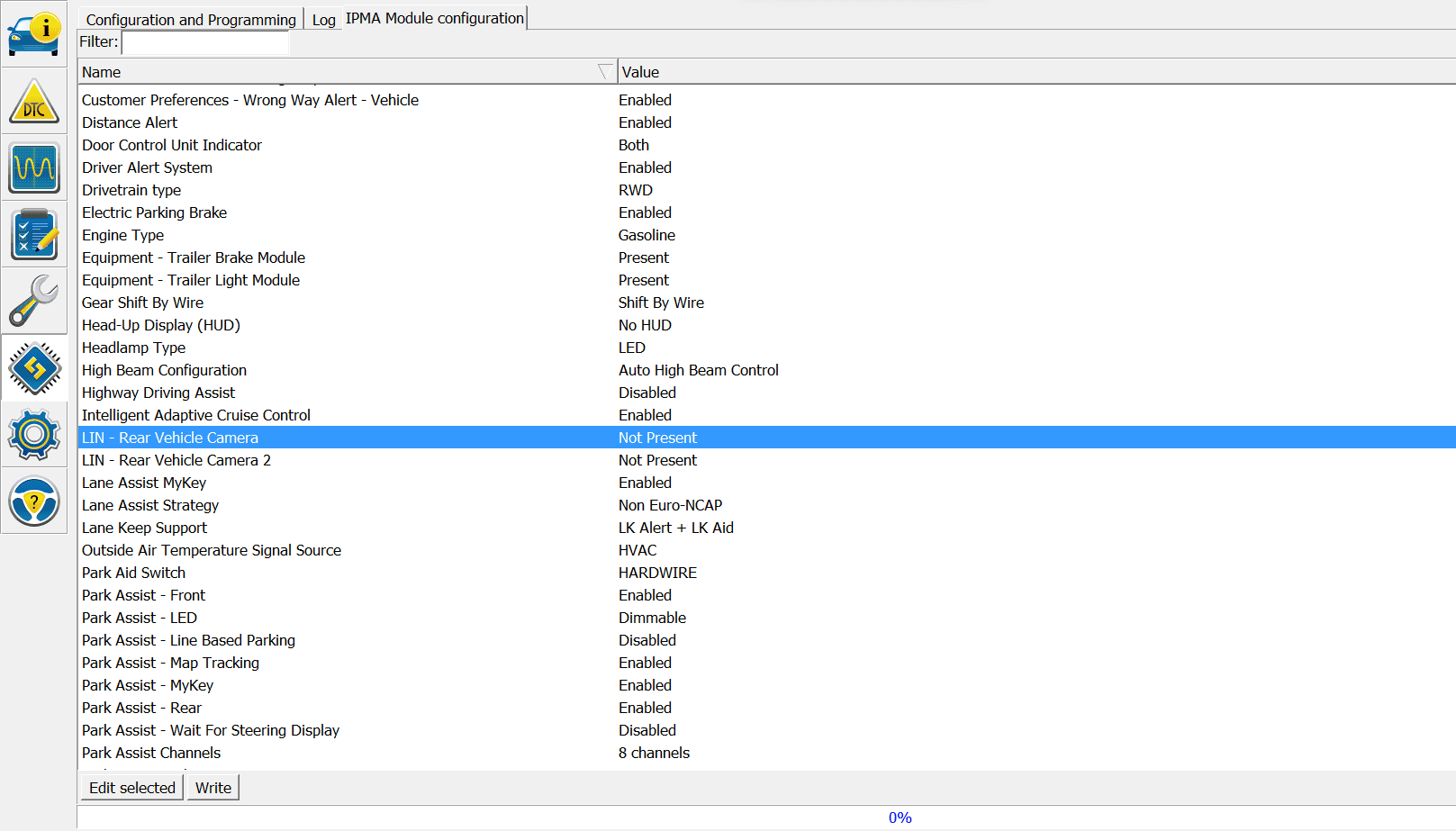Open the vehicle information icon
Screen dimensions: 1456x831
click(34, 34)
